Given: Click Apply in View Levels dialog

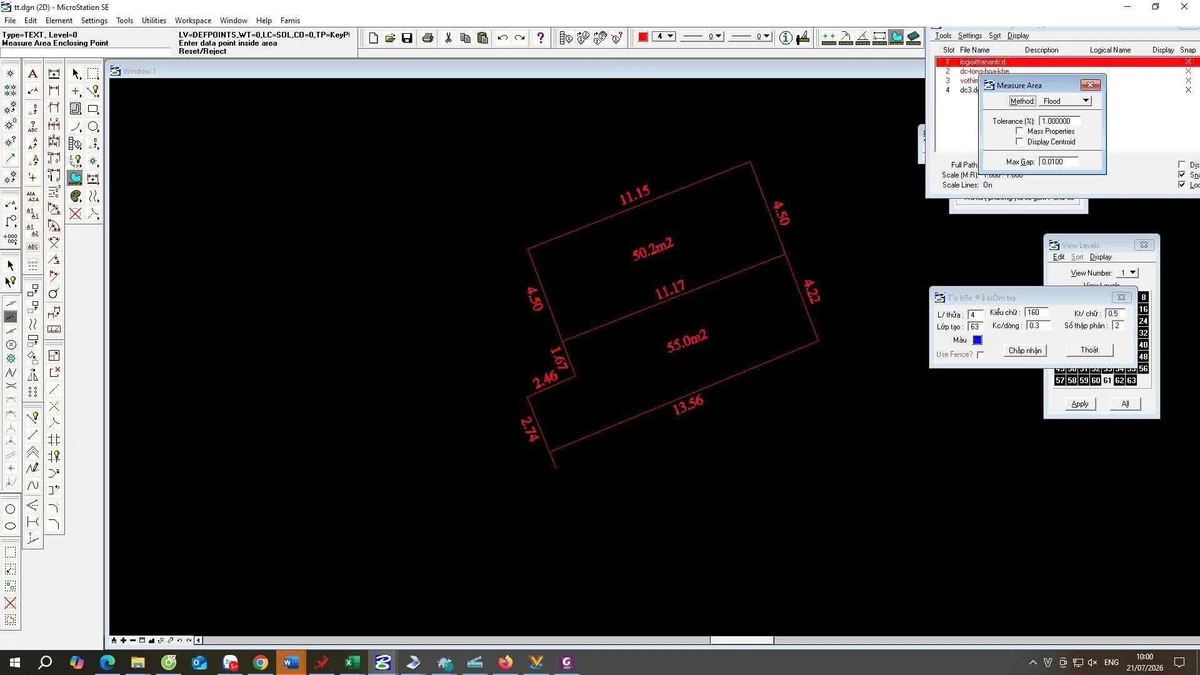Looking at the screenshot, I should pos(1080,404).
